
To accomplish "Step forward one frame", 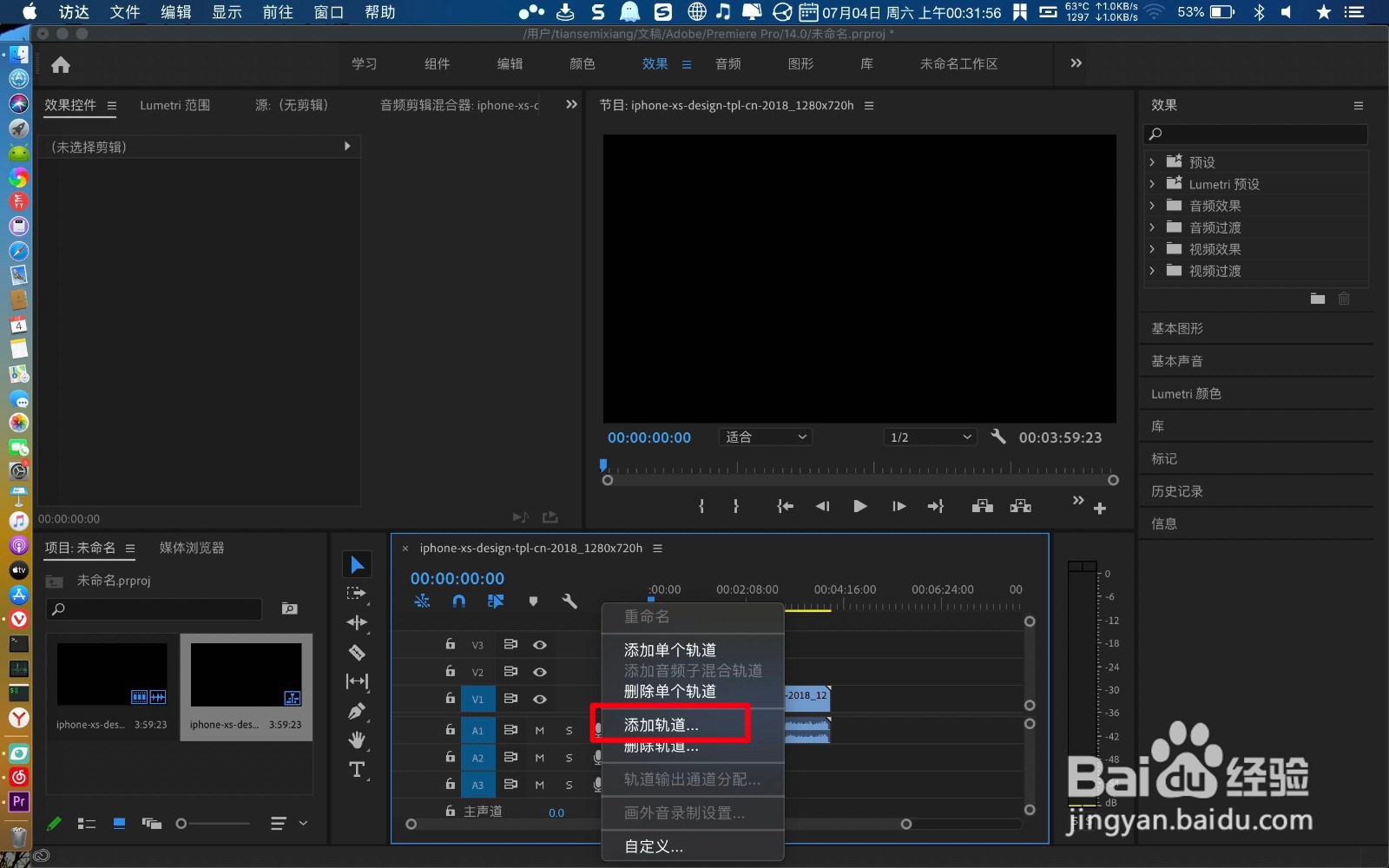I will point(899,506).
